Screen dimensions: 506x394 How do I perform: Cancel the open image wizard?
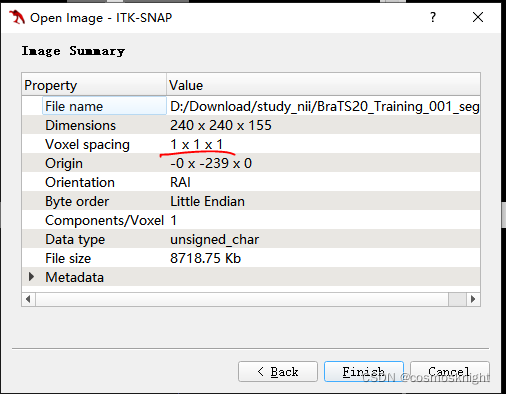450,371
